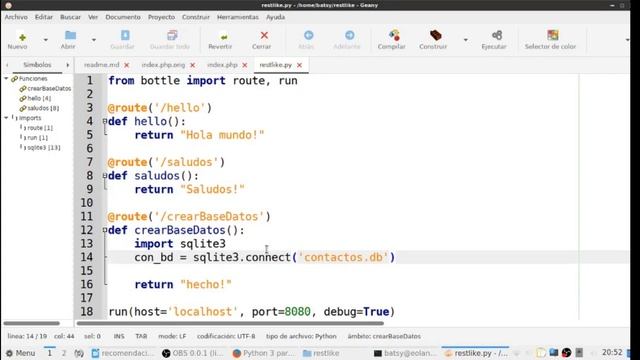Collapse the Funciones tree node
The image size is (640, 360).
click(6, 78)
